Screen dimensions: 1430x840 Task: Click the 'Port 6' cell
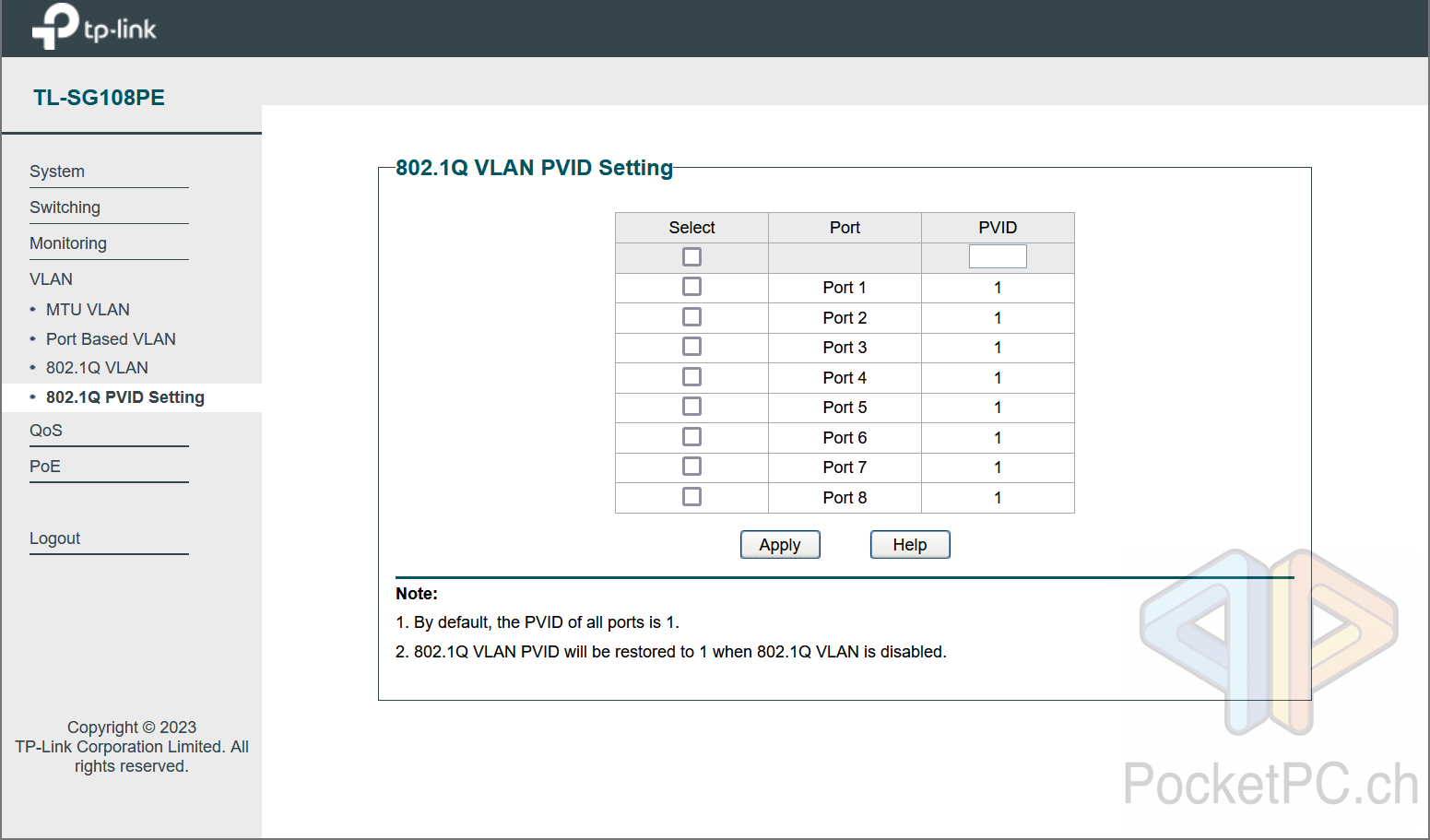[x=845, y=438]
